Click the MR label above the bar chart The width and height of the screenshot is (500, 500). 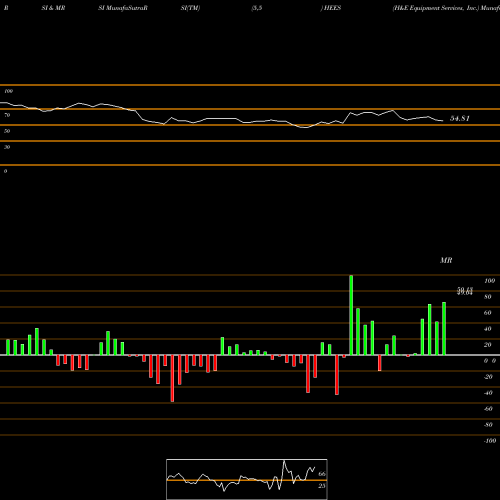[x=446, y=260]
